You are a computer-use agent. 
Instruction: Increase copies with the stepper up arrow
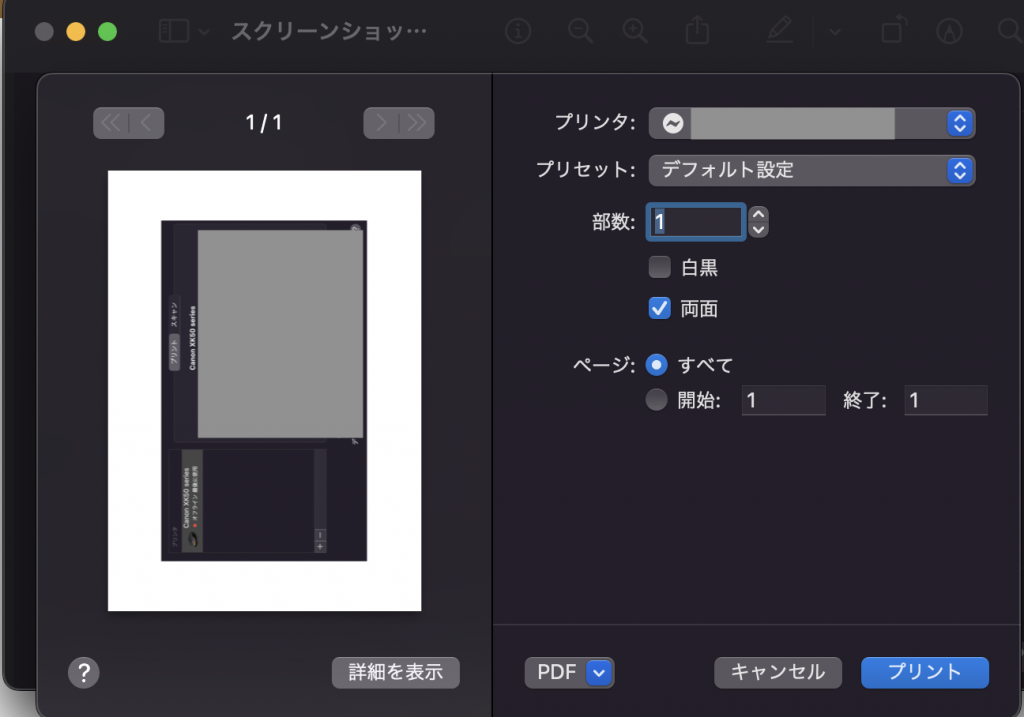758,215
